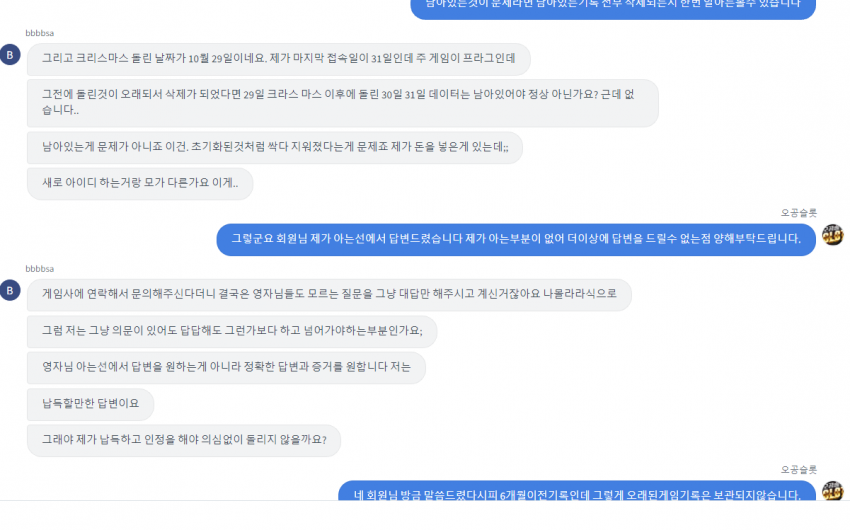This screenshot has width=850, height=530.
Task: Click the empty message input area below chat
Action: pos(425,515)
